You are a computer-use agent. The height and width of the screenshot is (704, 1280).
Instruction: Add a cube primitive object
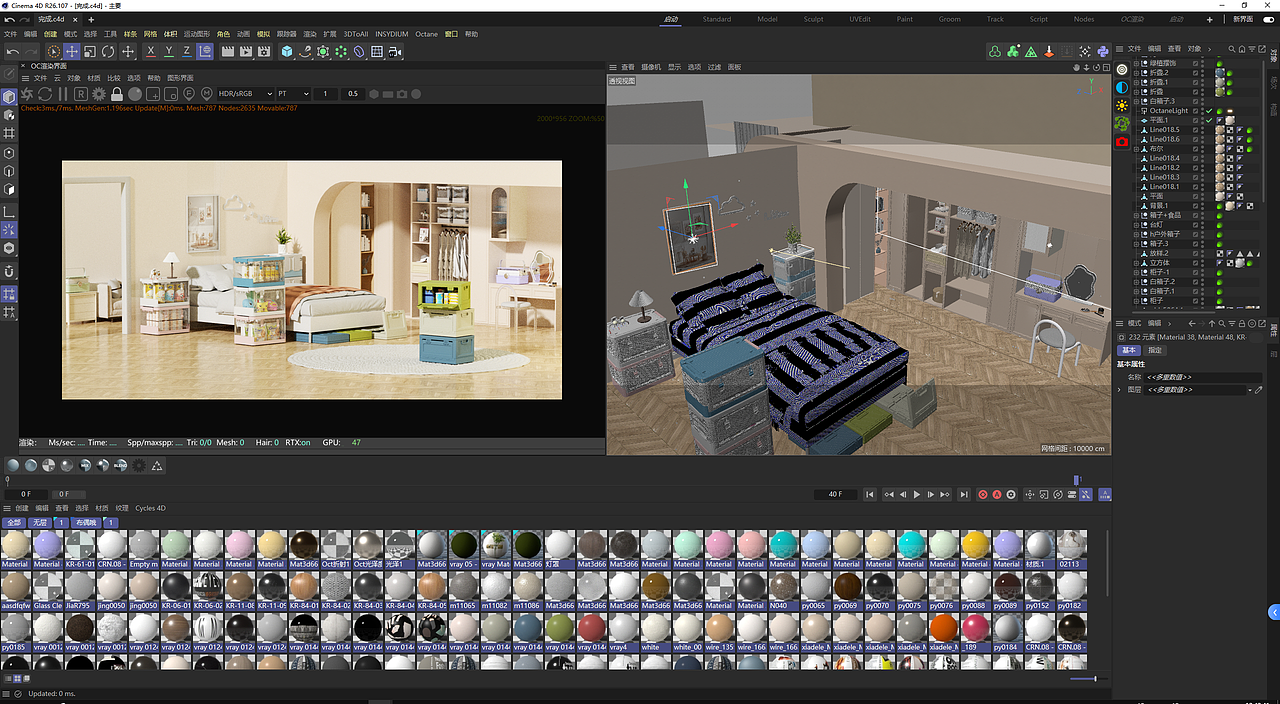(x=287, y=51)
